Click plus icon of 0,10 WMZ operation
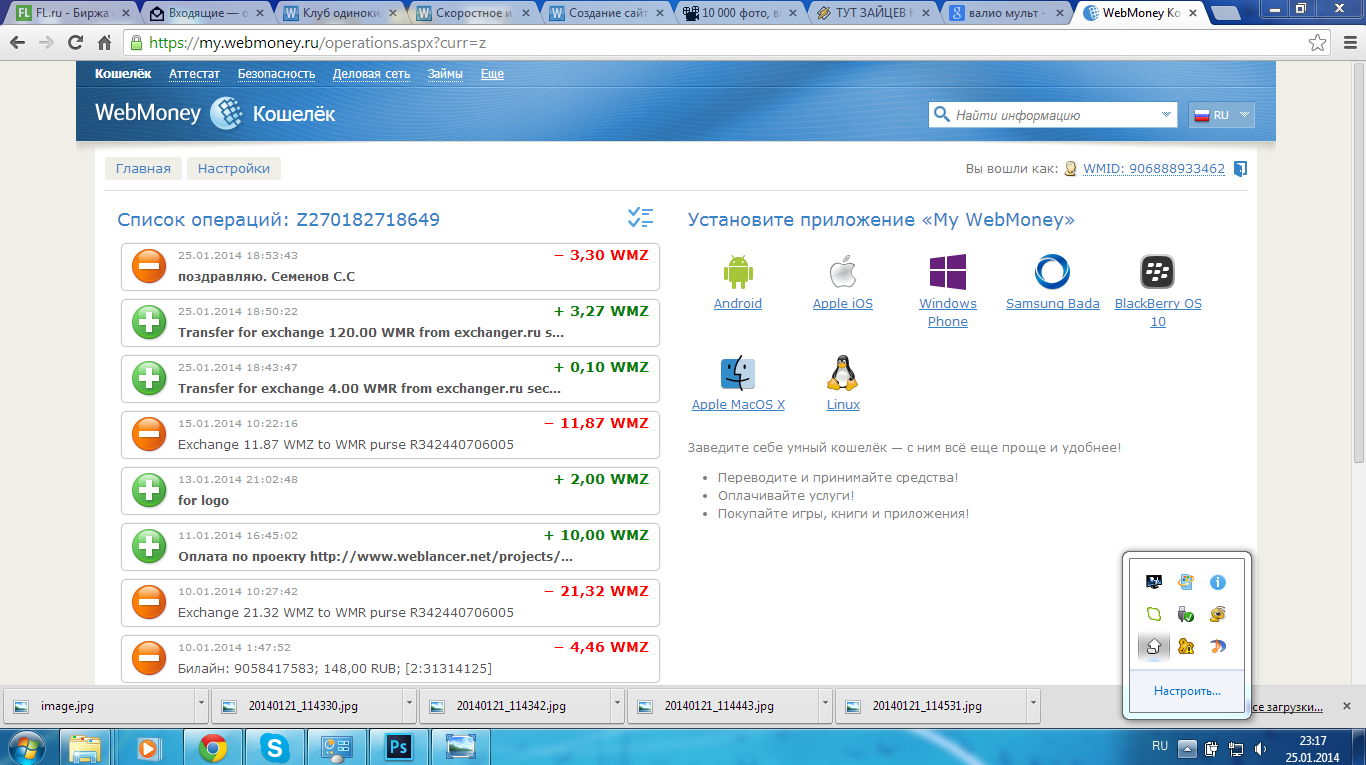This screenshot has width=1366, height=765. (x=150, y=378)
